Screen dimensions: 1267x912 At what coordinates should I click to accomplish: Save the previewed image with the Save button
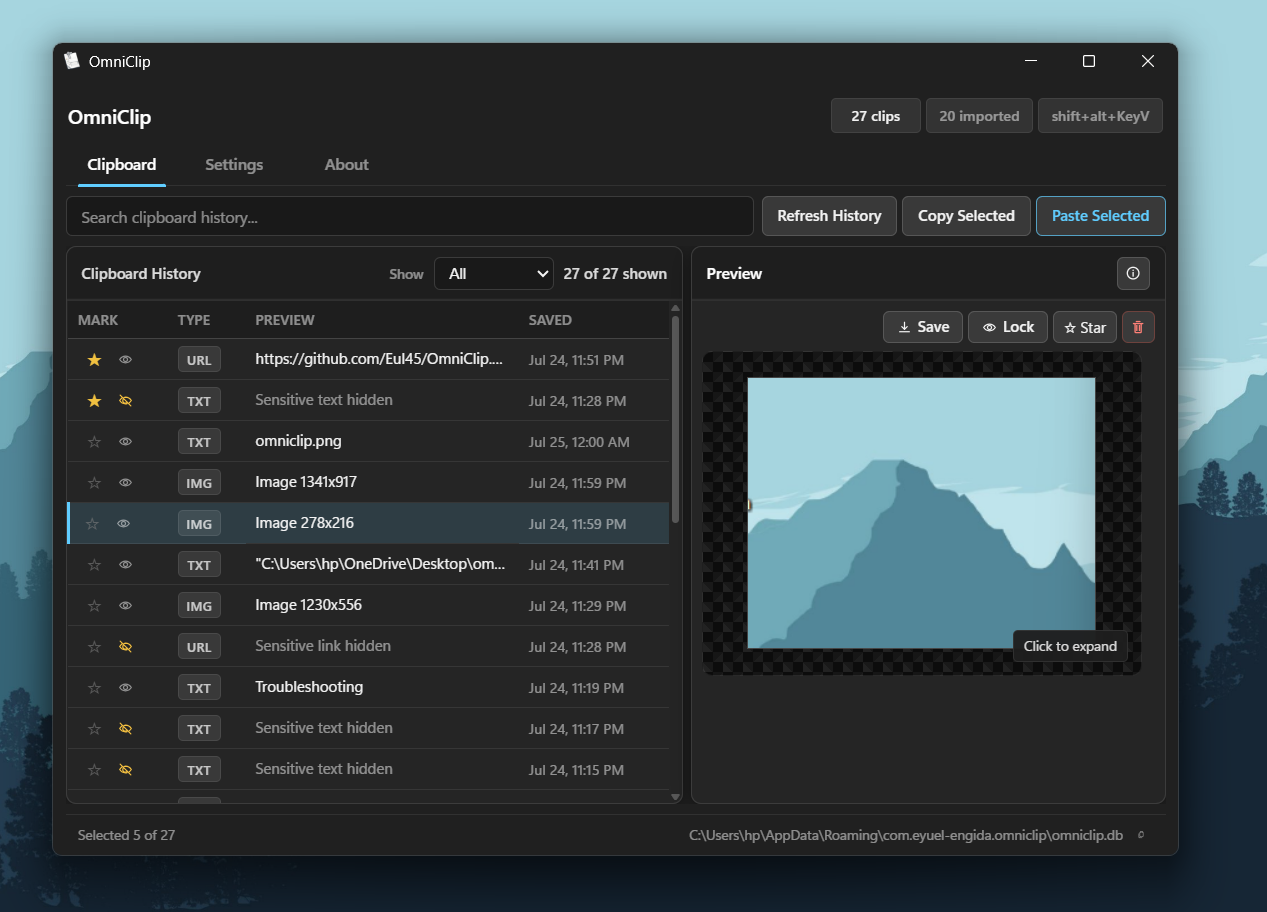pos(923,327)
